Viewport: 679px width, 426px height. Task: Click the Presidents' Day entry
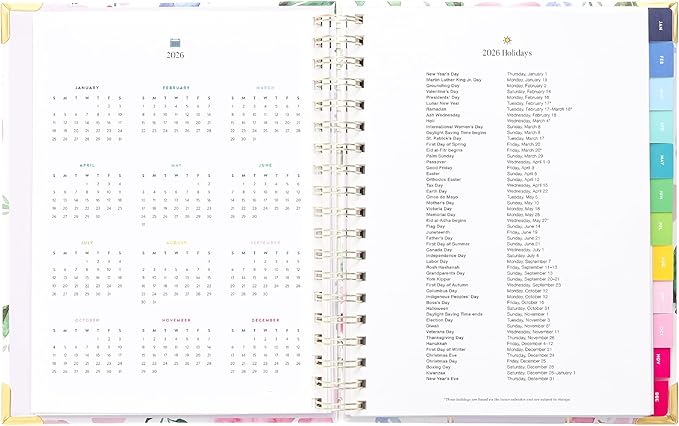tap(443, 97)
